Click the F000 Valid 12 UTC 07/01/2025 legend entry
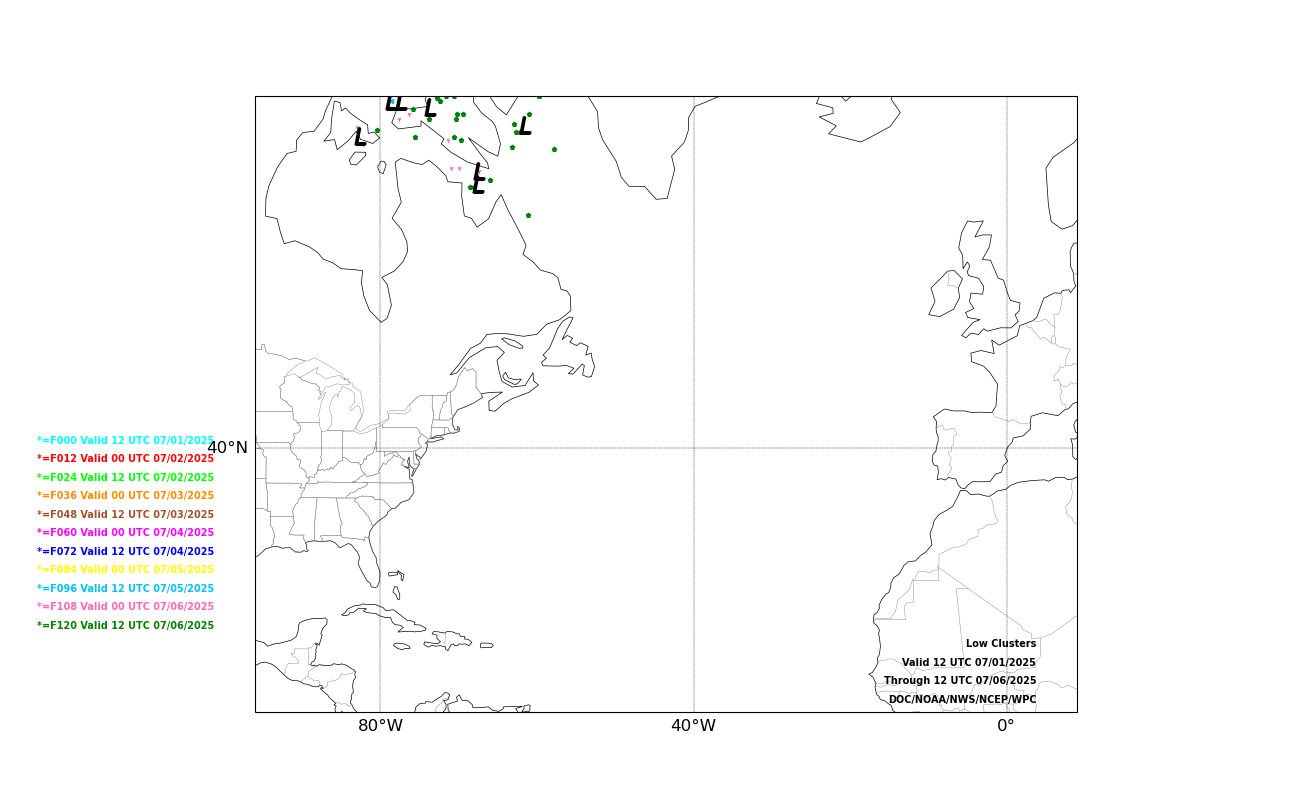 126,440
